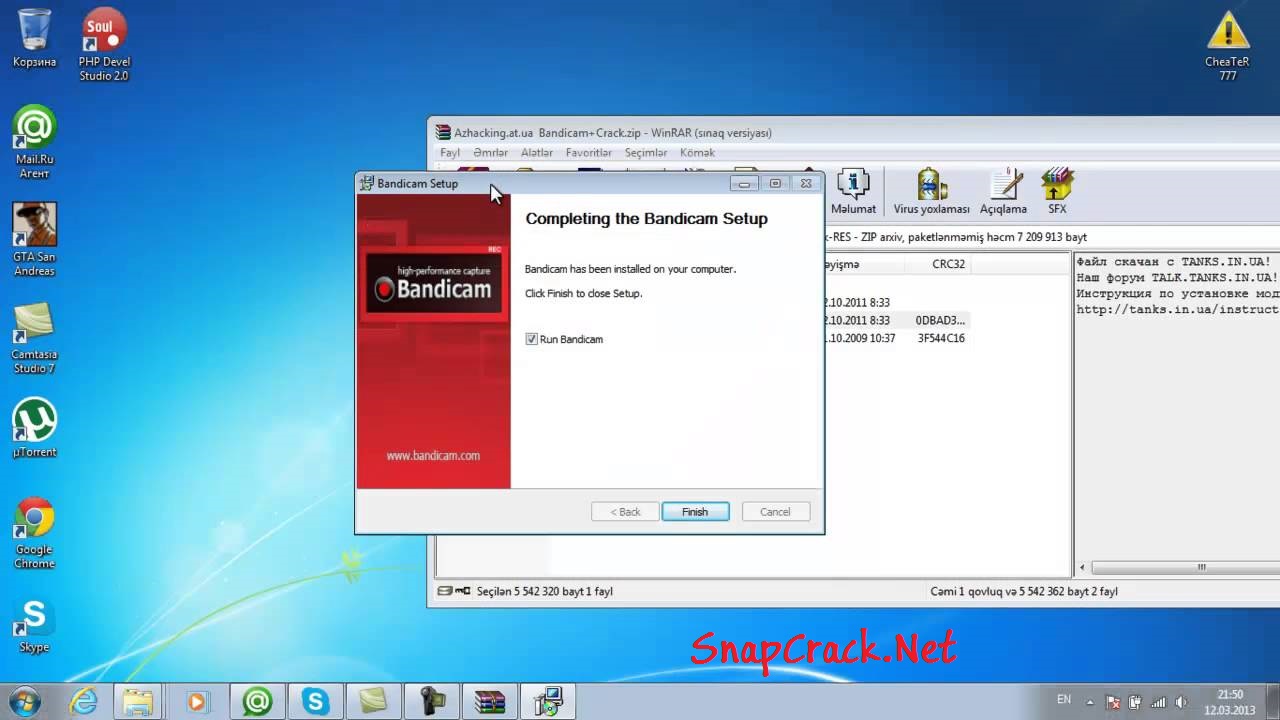Screen dimensions: 1280x720
Task: Sort by the CRC32 column header
Action: [x=940, y=264]
